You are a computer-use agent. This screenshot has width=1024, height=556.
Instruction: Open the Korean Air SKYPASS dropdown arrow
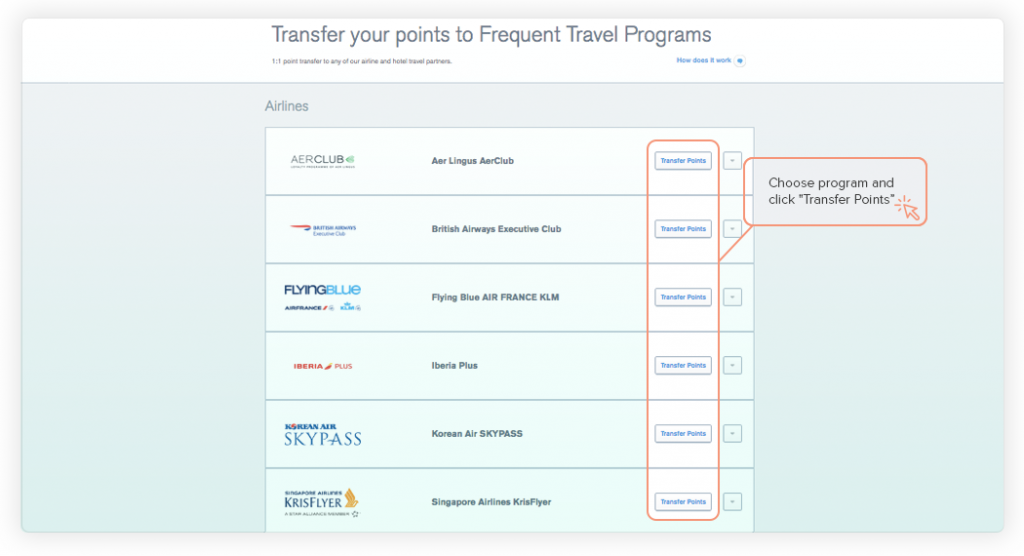(732, 434)
